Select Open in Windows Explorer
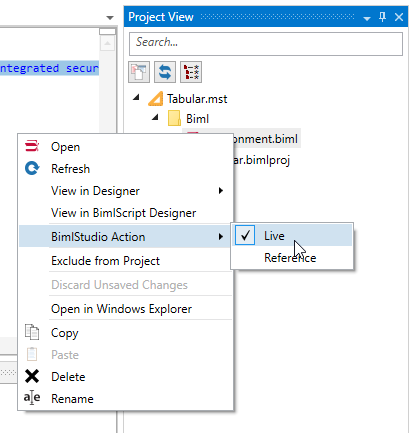This screenshot has height=433, width=414. (126, 309)
